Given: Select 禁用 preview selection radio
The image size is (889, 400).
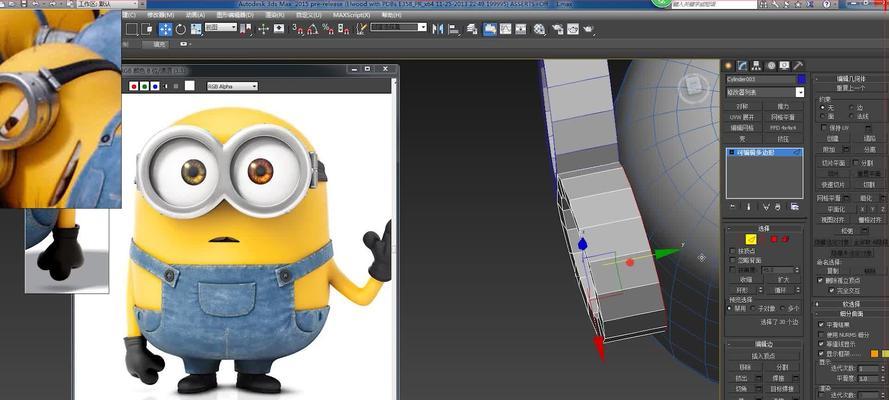Looking at the screenshot, I should (x=730, y=308).
